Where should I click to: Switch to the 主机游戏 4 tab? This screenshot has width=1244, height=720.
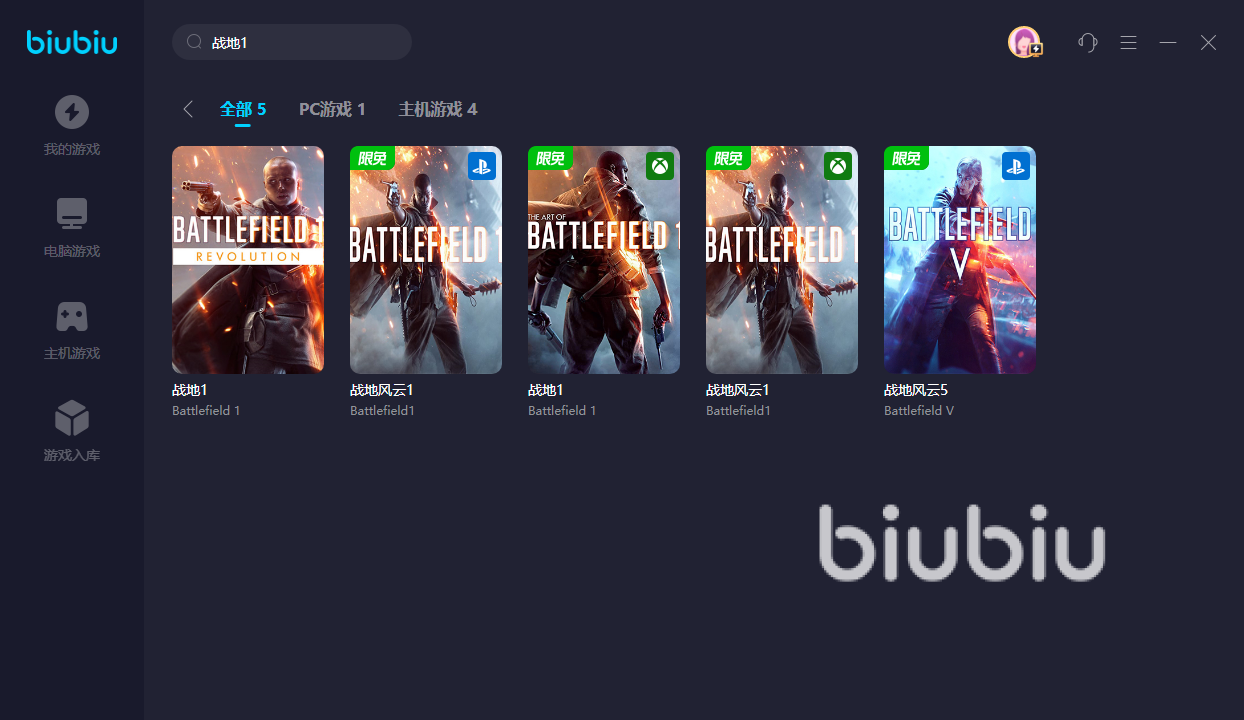(x=438, y=109)
